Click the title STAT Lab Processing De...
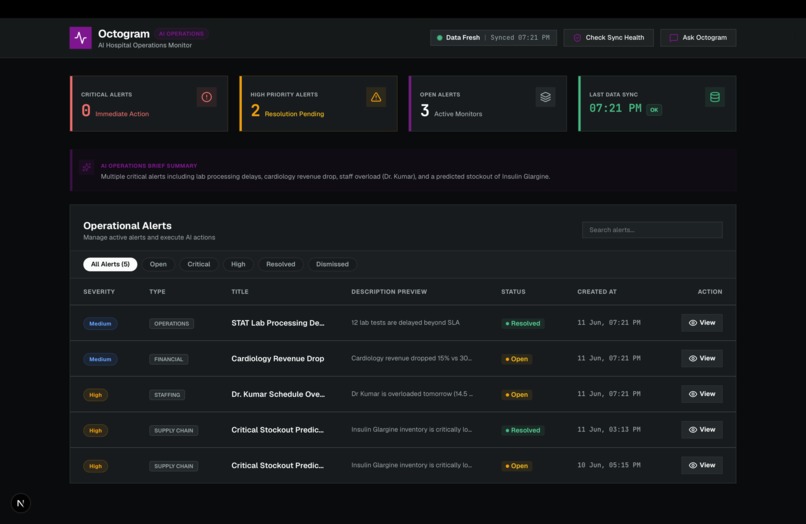 (278, 323)
